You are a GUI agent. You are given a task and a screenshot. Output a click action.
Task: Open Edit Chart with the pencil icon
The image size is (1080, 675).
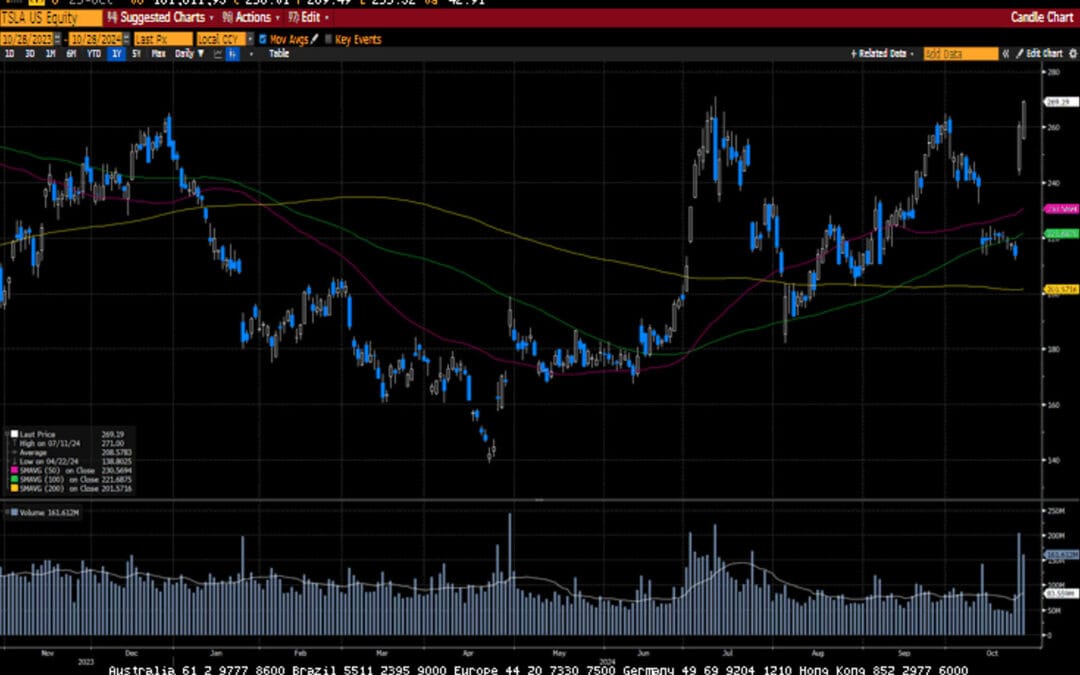[x=1019, y=54]
